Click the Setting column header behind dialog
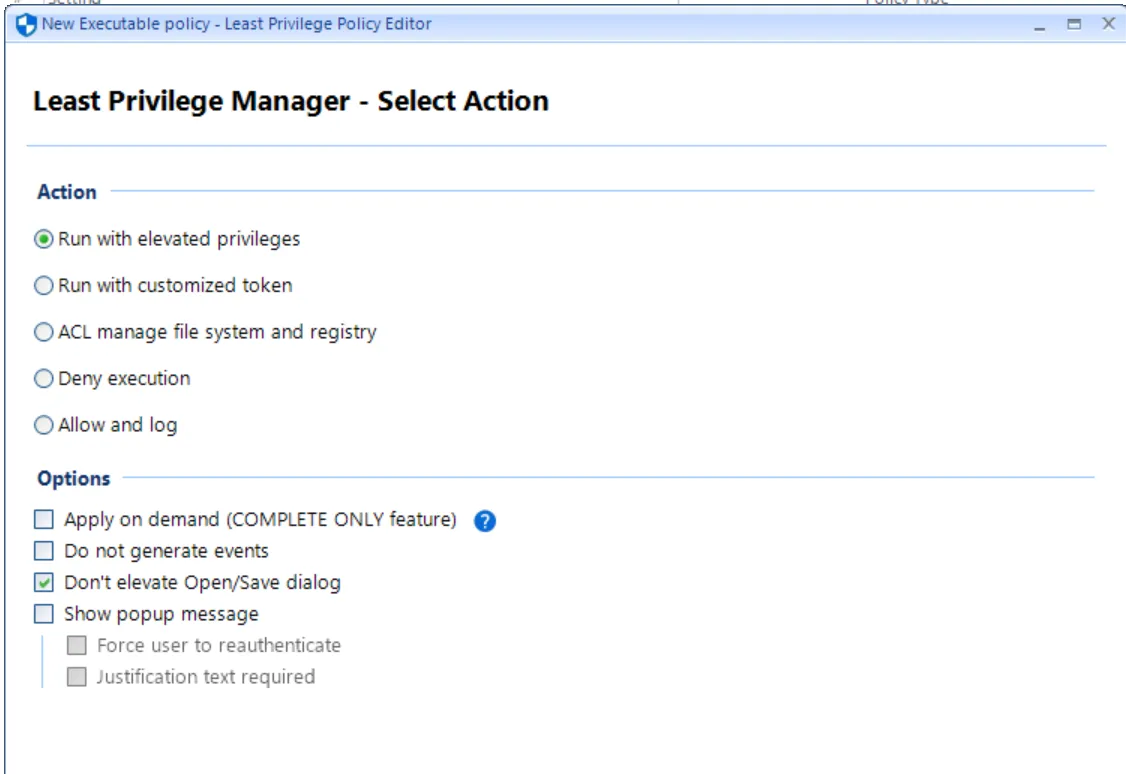The height and width of the screenshot is (774, 1126). click(x=55, y=3)
